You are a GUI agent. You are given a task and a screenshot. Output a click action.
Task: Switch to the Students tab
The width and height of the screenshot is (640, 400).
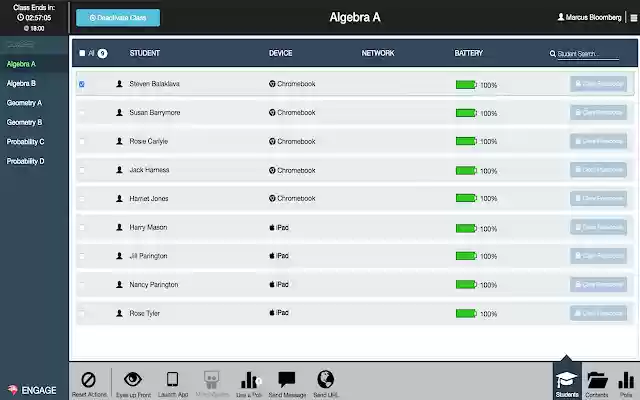[567, 383]
